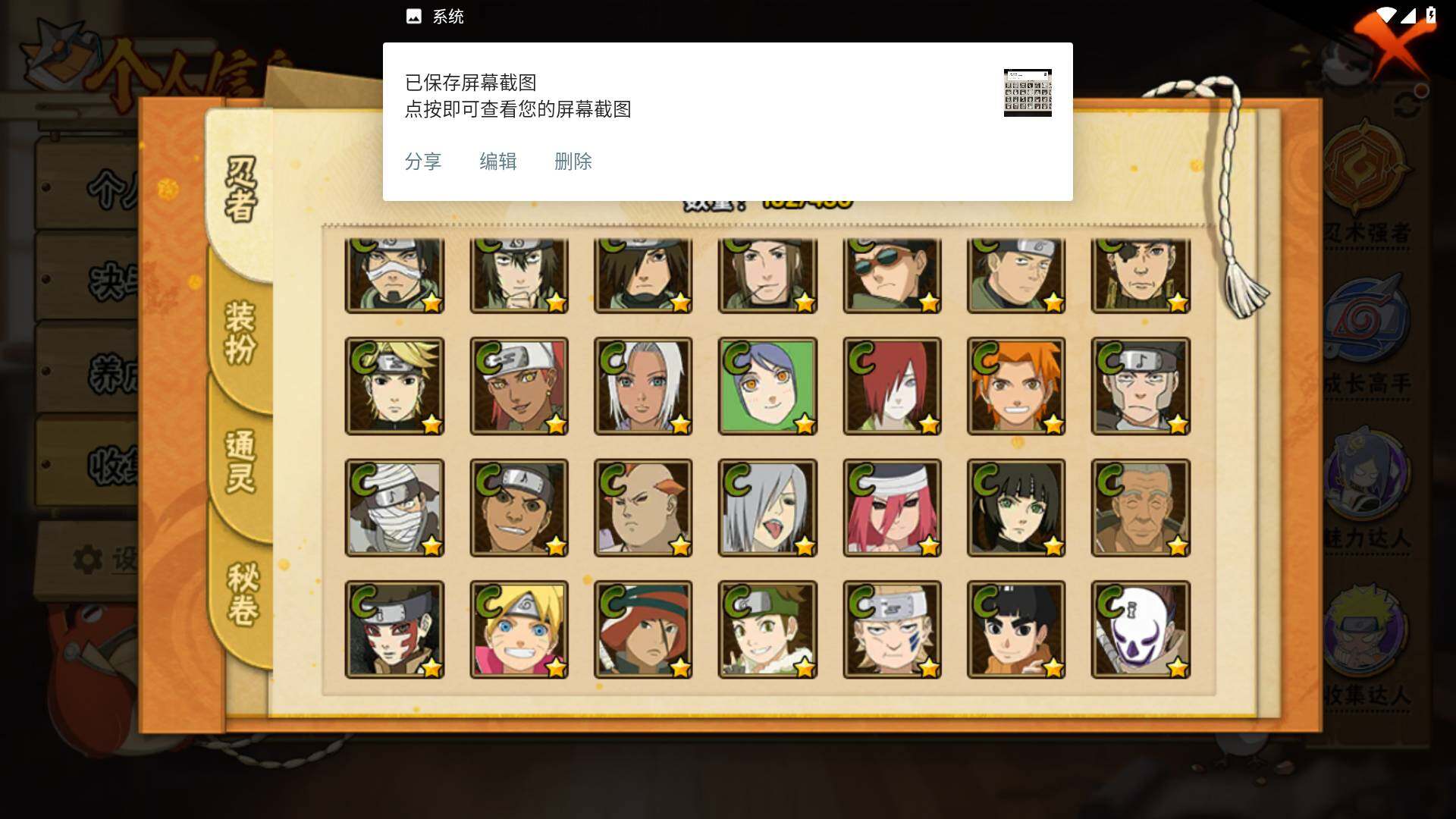
Task: Switch to the 装扮 side tab
Action: pyautogui.click(x=241, y=334)
